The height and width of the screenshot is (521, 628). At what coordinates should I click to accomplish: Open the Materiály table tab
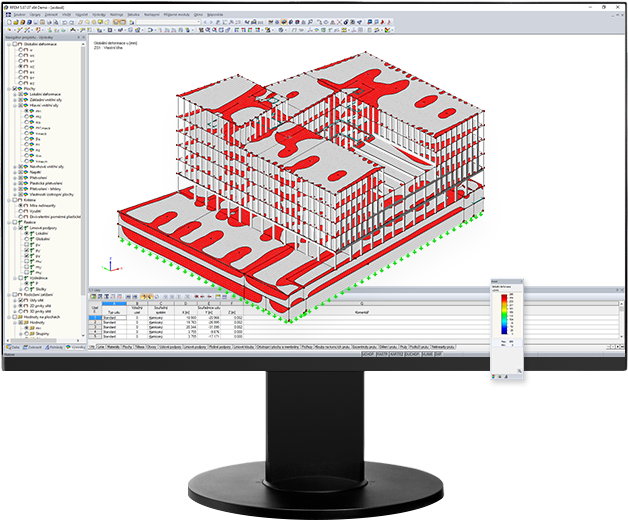pos(113,347)
